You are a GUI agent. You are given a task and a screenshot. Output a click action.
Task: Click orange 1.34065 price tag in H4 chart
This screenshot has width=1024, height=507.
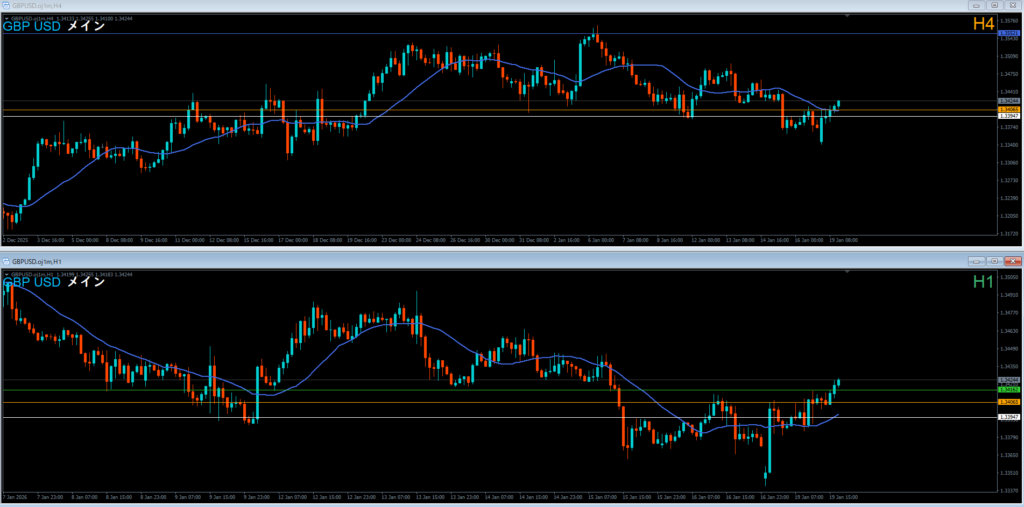tap(1009, 109)
